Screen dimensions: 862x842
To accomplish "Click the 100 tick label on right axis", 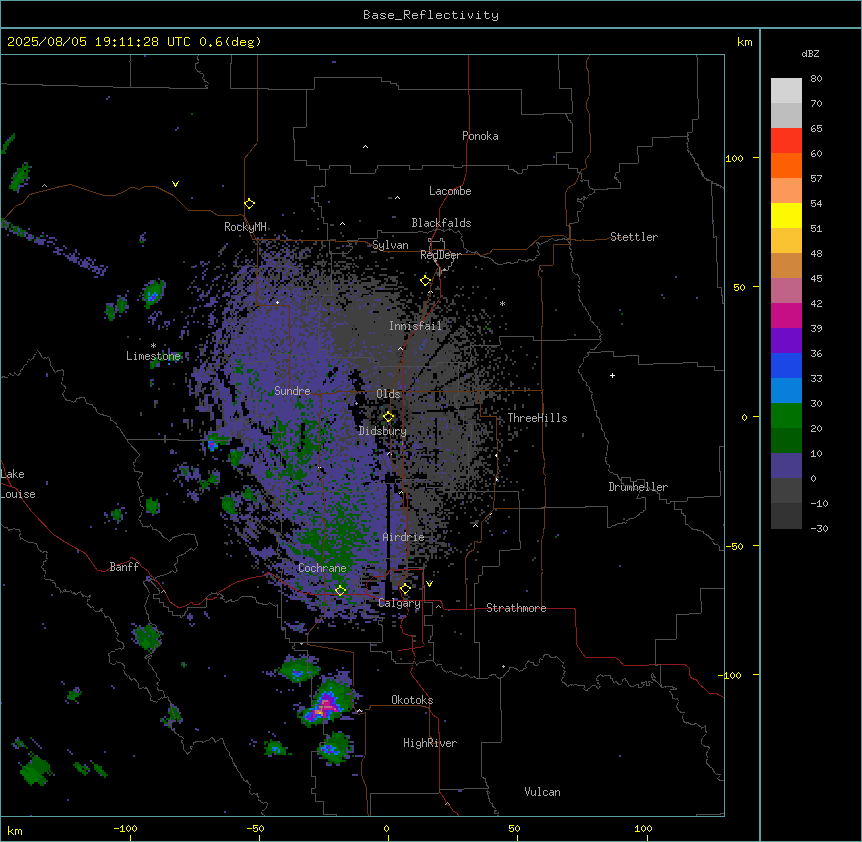I will click(734, 158).
